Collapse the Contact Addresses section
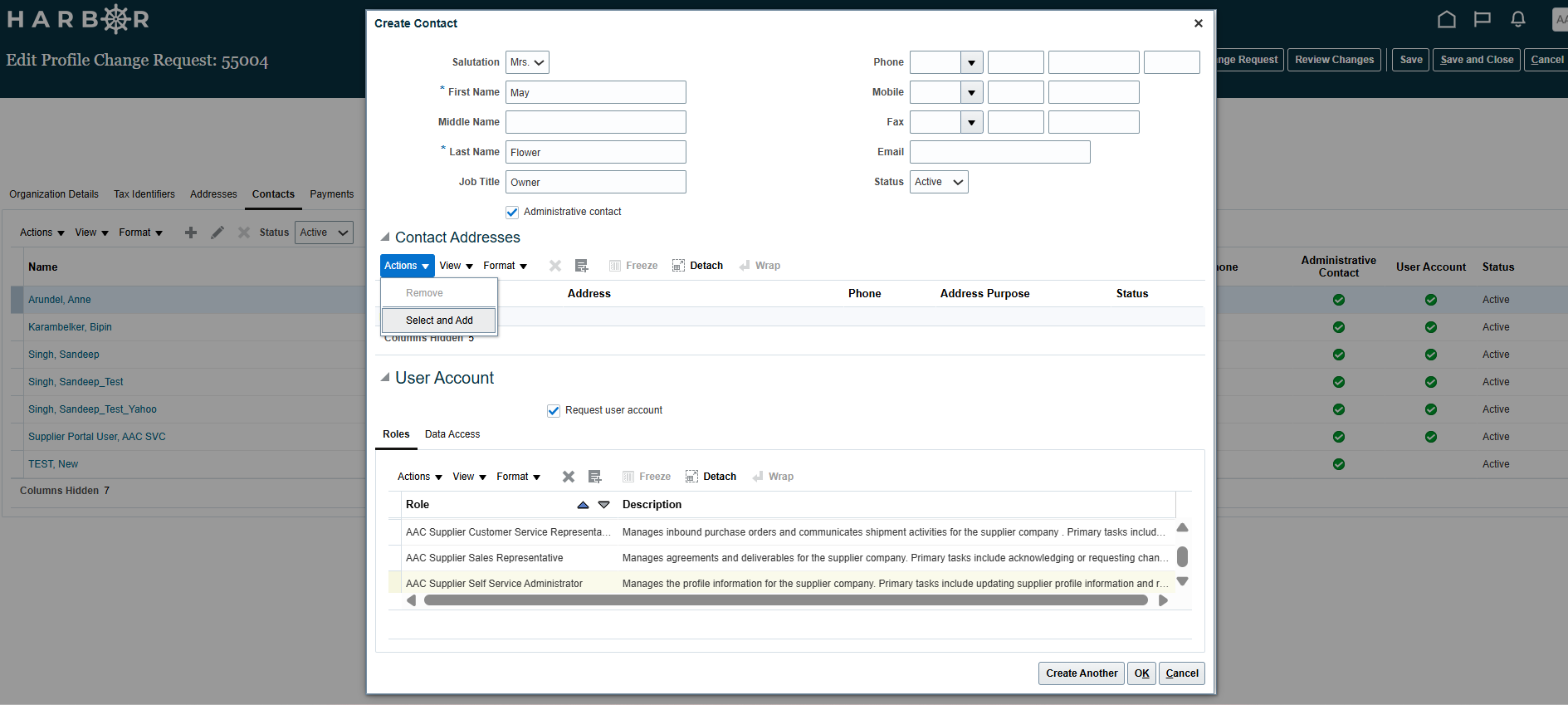1568x705 pixels. pos(385,237)
